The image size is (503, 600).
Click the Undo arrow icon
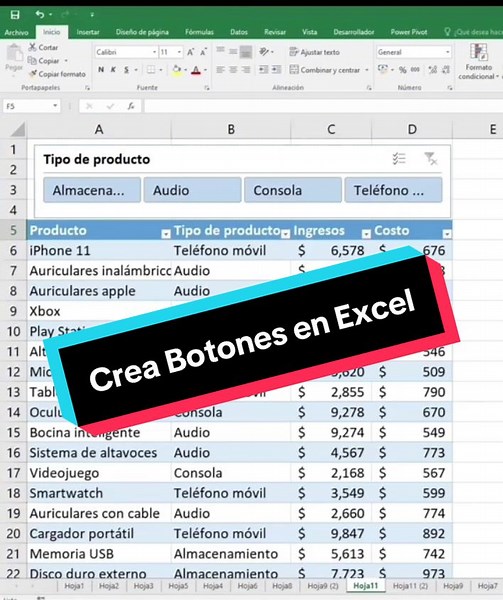tap(40, 15)
